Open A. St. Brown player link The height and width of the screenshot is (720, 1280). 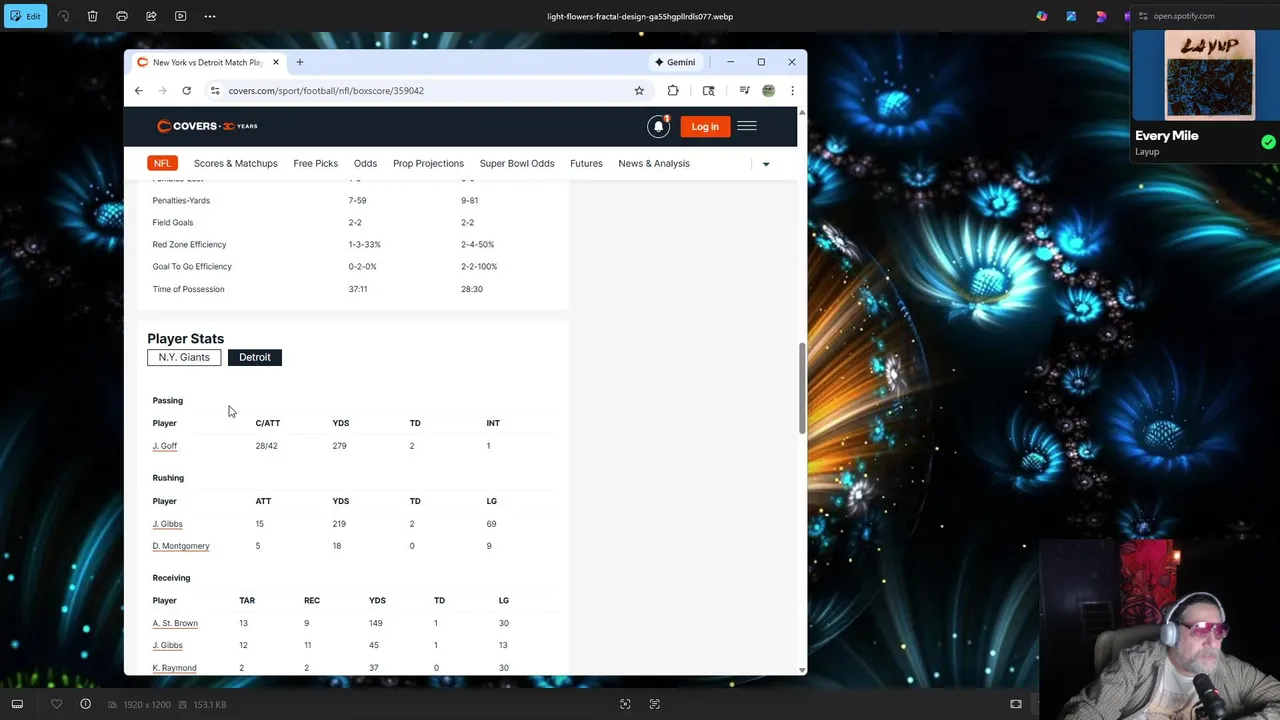point(175,623)
